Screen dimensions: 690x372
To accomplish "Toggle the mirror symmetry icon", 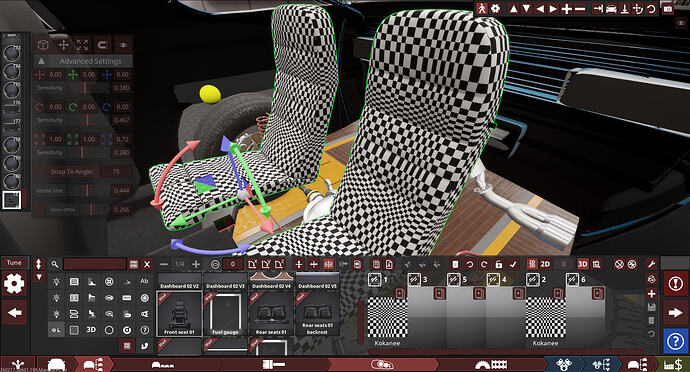I will [328, 264].
